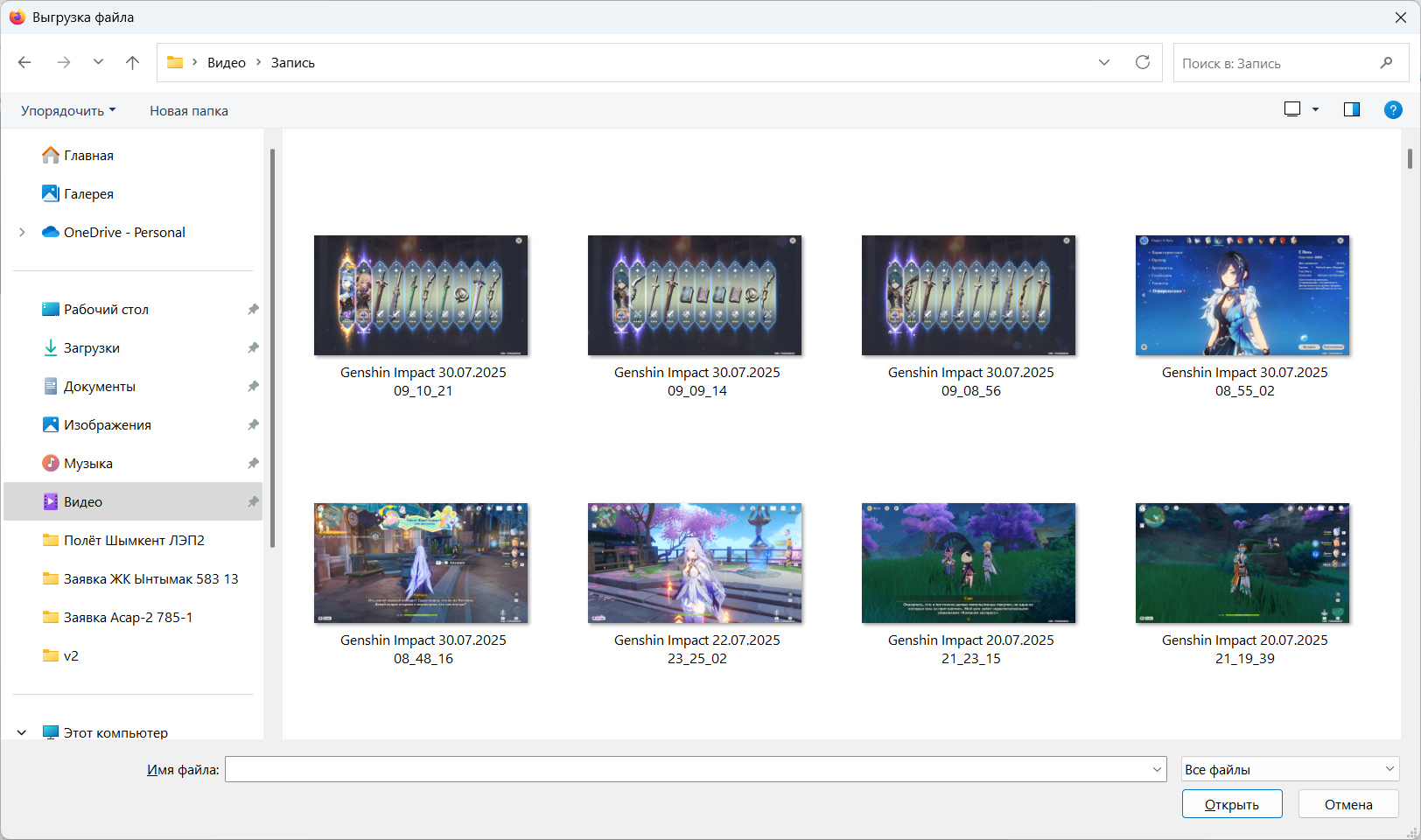Open recent locations chevron next to forward arrow

(x=98, y=62)
